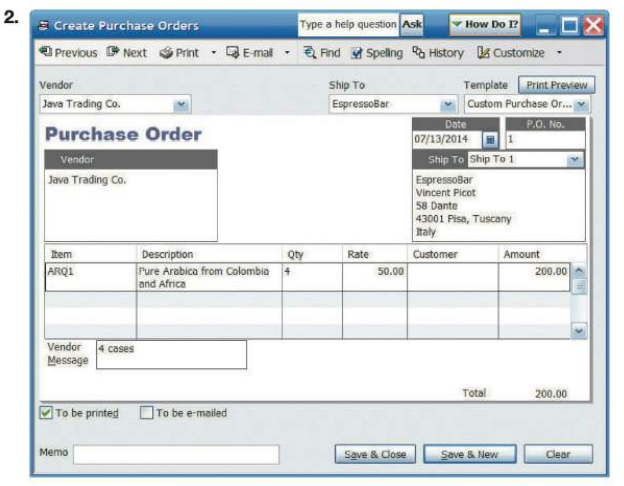Image resolution: width=624 pixels, height=486 pixels.
Task: Open the calendar date picker
Action: click(491, 140)
